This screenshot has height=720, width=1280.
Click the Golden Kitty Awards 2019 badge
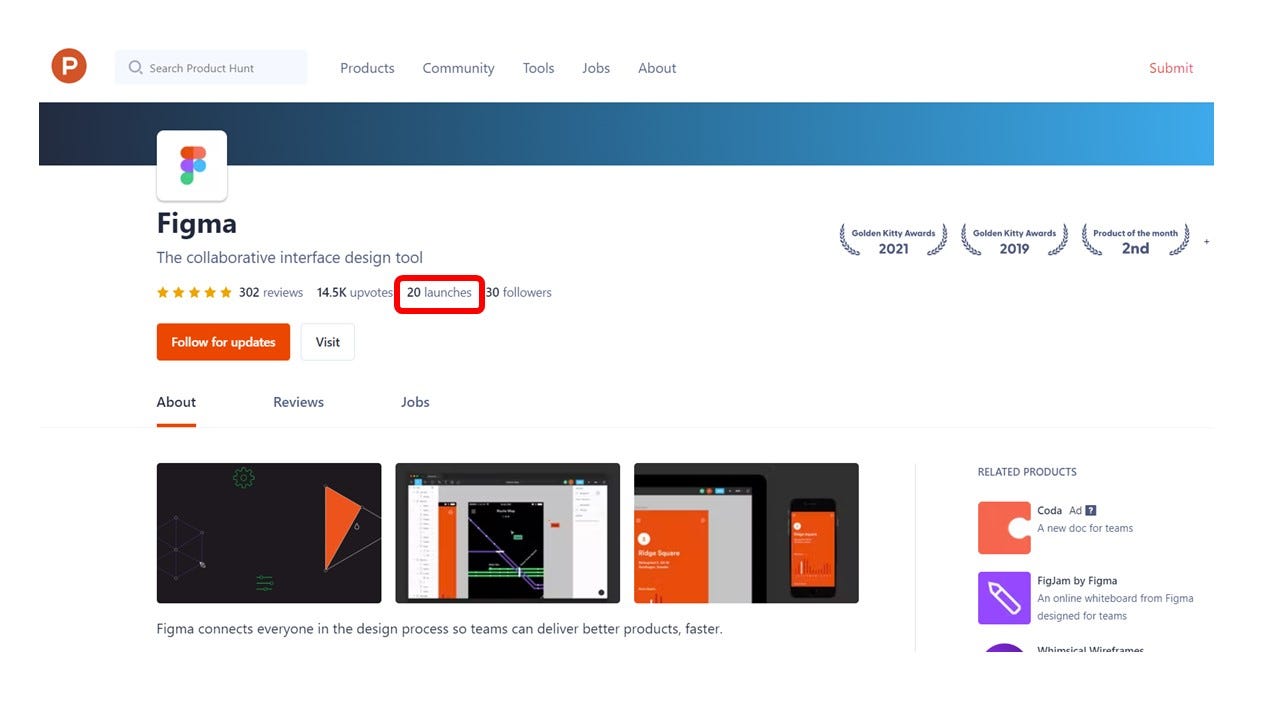pos(1014,241)
